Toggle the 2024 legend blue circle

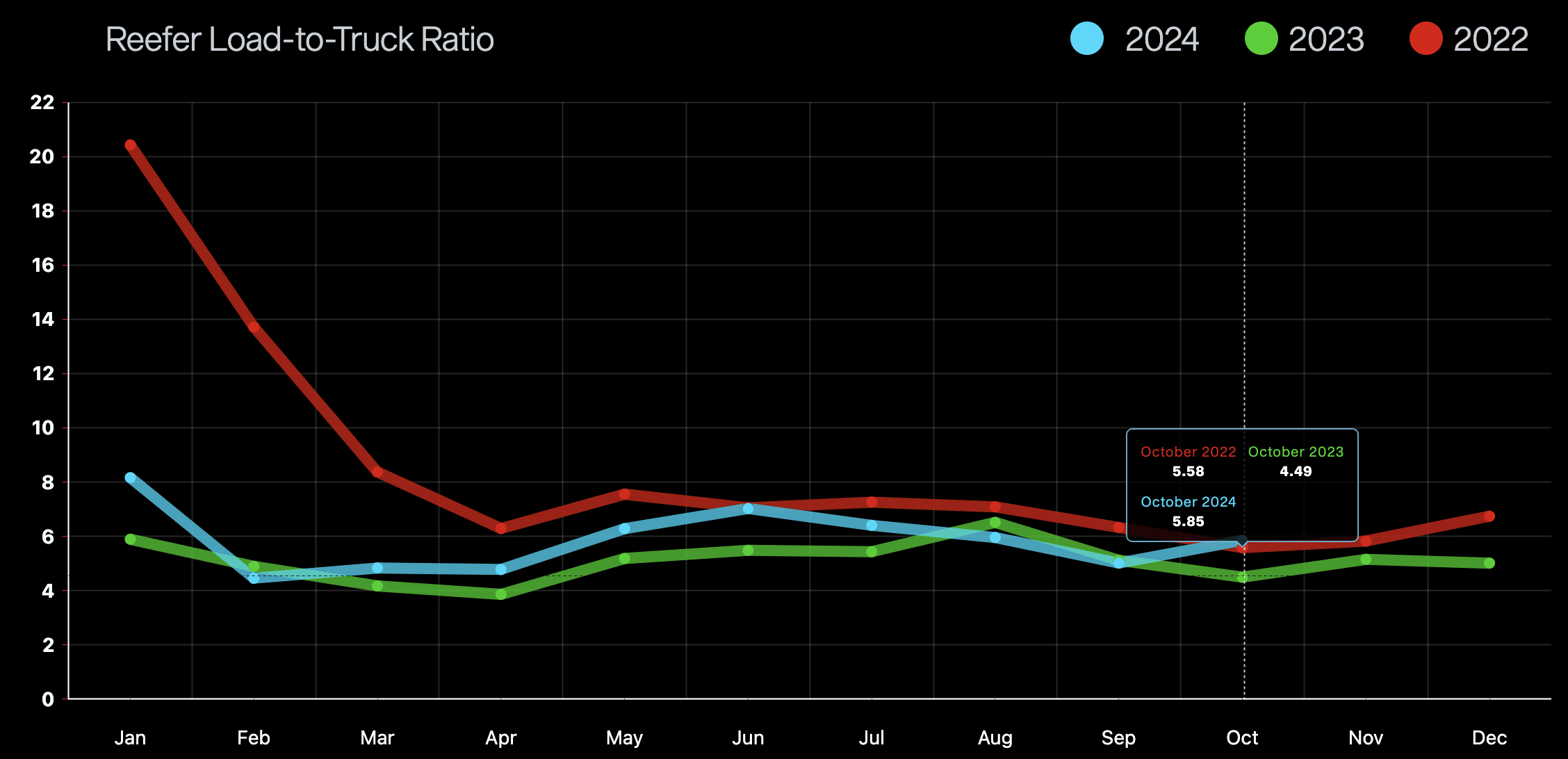1087,39
